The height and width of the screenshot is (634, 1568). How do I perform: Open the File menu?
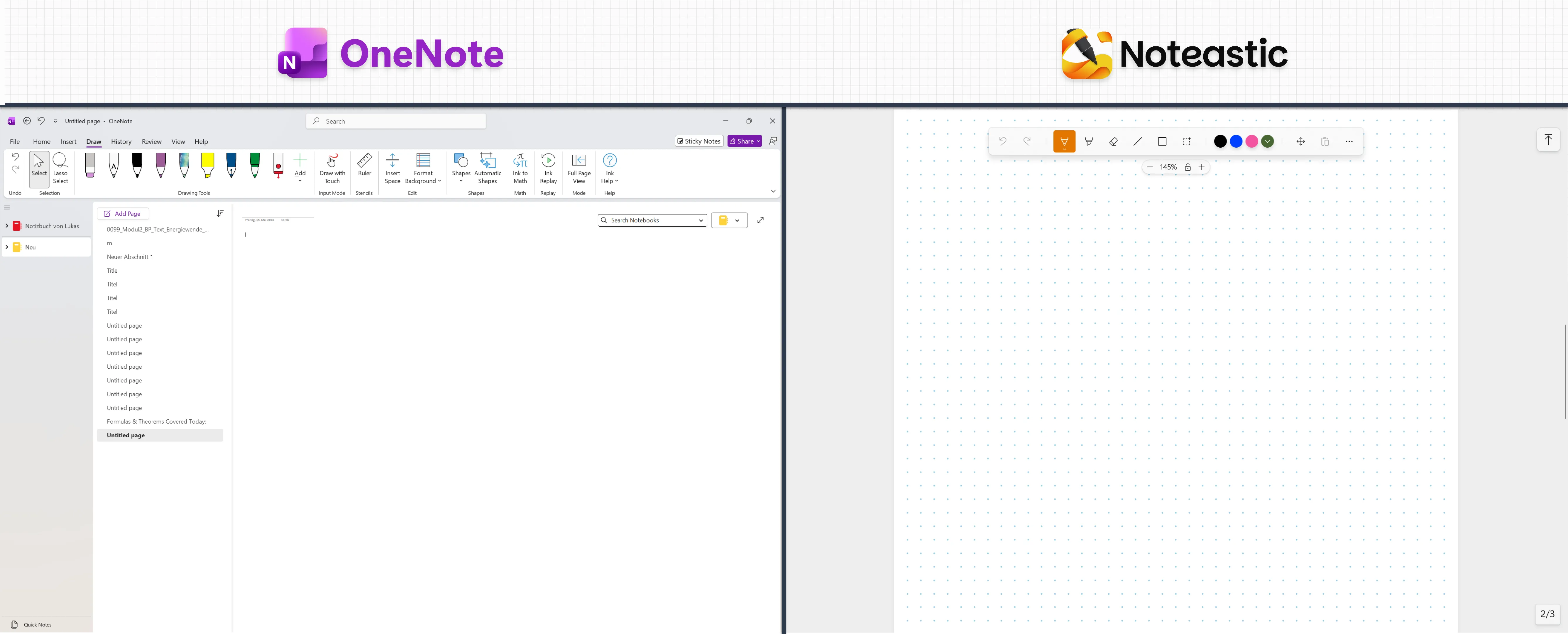click(15, 141)
